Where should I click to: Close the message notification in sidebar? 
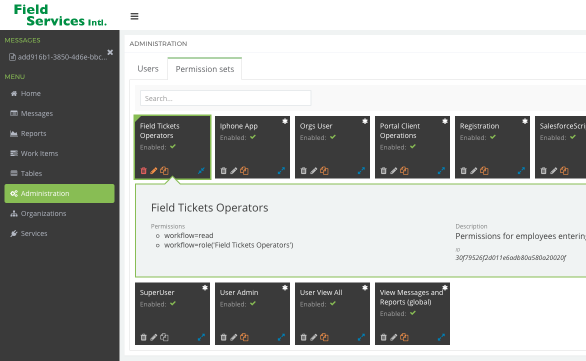tap(110, 52)
